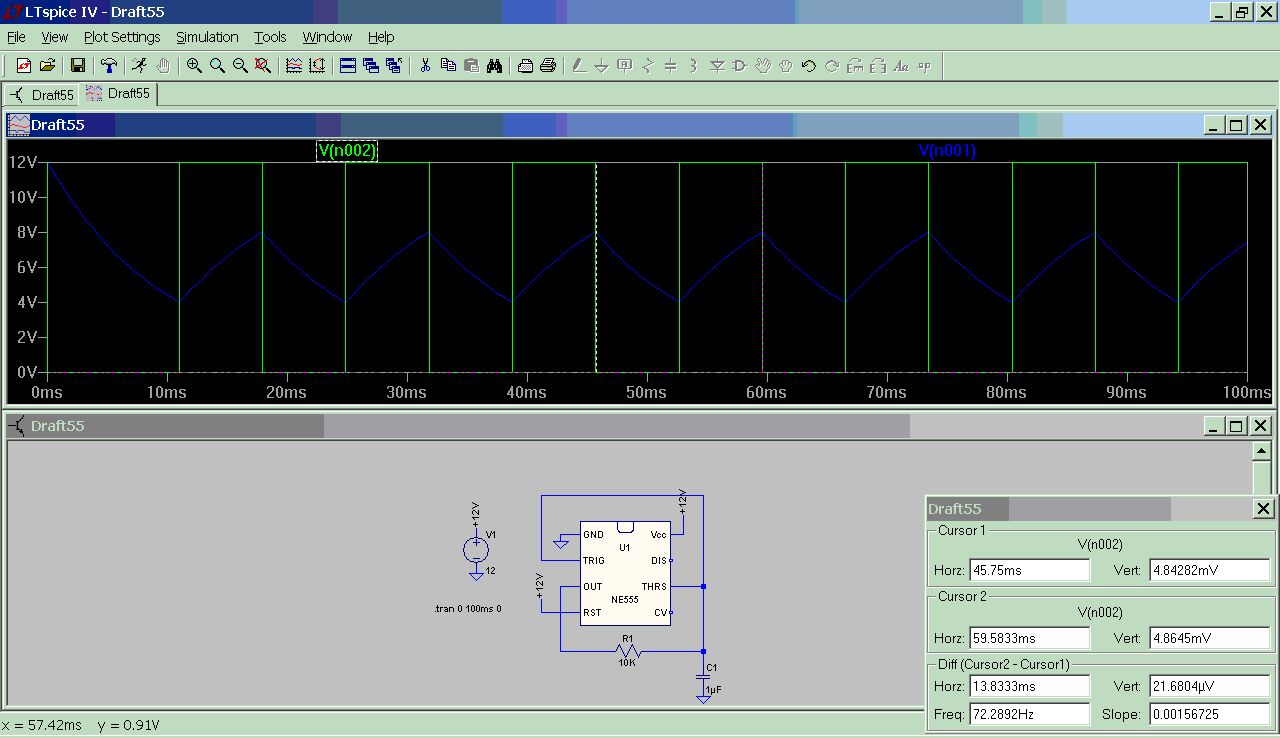This screenshot has height=738, width=1280.
Task: Select the V(n001) trace label
Action: tap(946, 151)
